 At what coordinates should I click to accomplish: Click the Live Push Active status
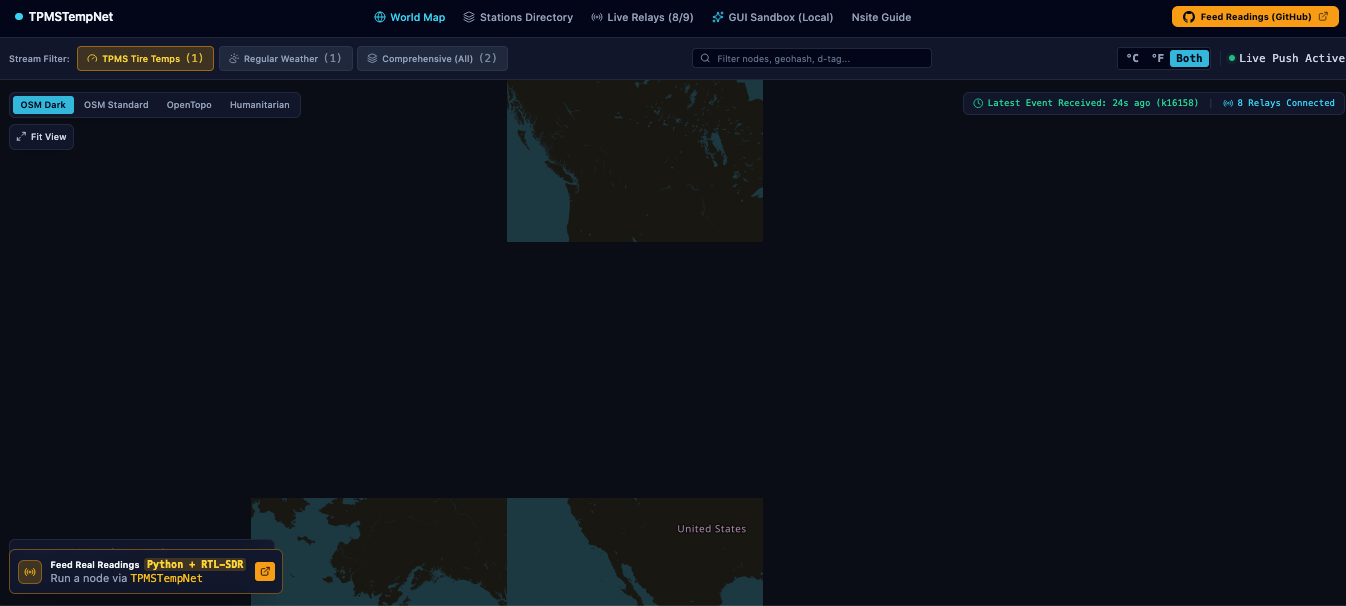(1287, 59)
